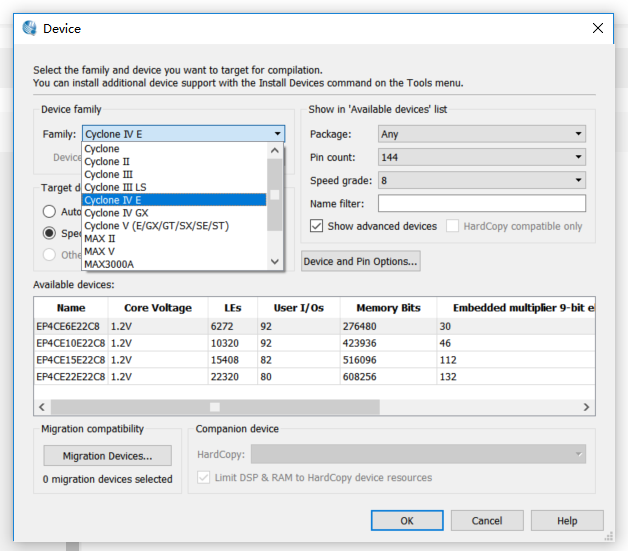Select device EP4CE10E22C8 row
Image resolution: width=628 pixels, height=551 pixels.
tap(314, 343)
